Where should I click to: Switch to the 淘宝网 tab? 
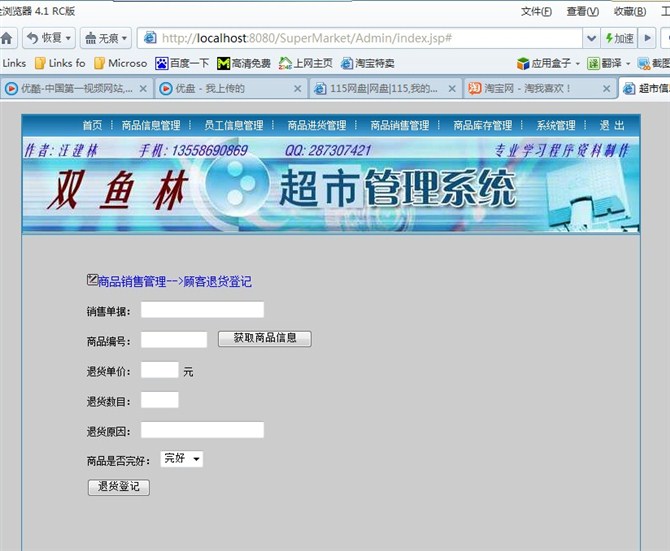(520, 88)
